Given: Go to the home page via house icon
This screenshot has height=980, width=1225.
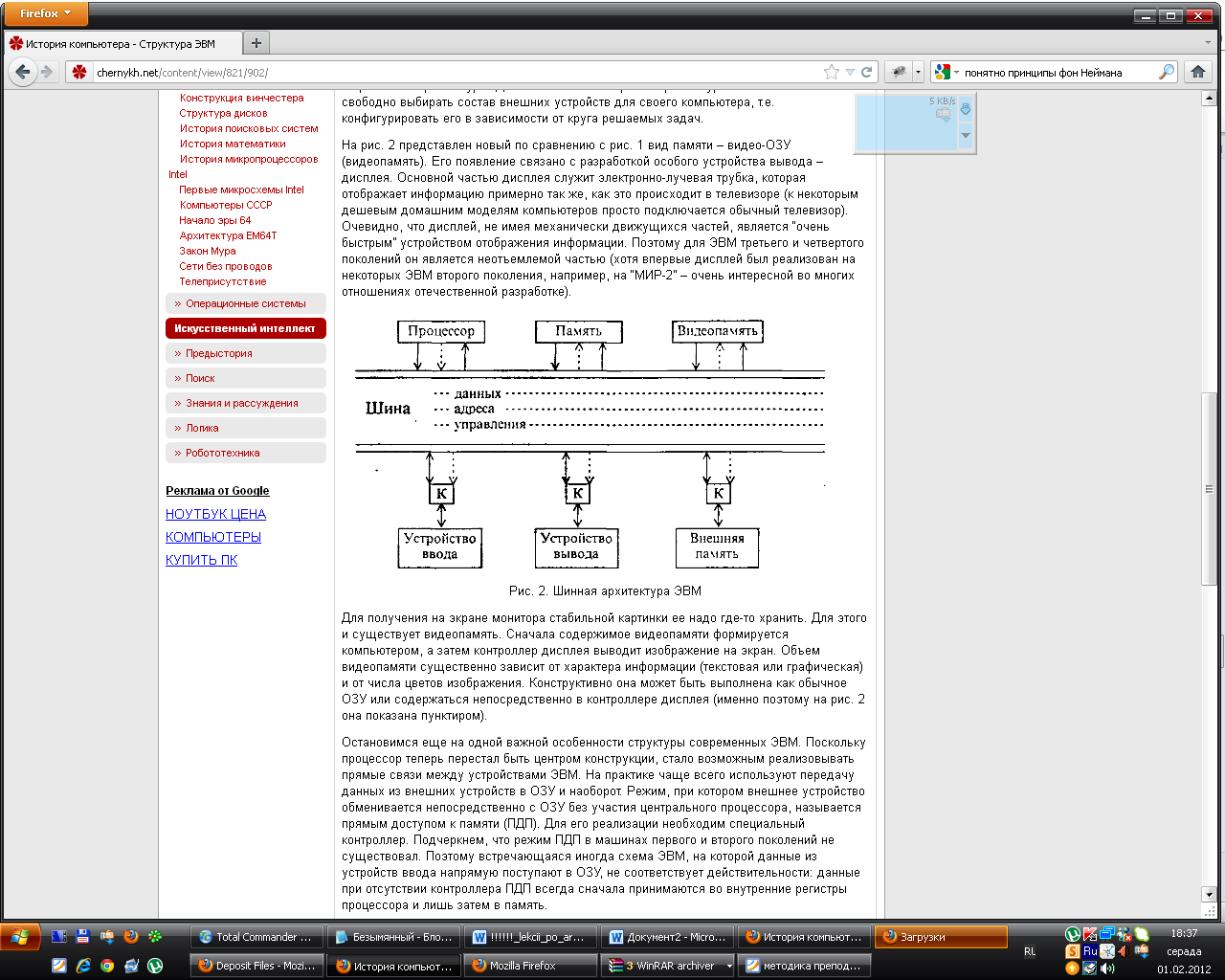Looking at the screenshot, I should click(x=1198, y=72).
